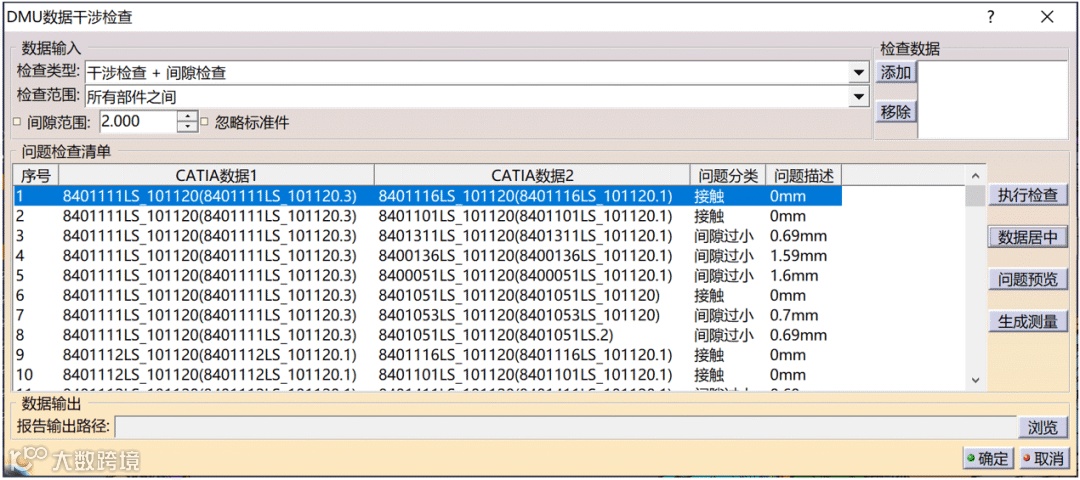Click the 生成测量 button
This screenshot has width=1080, height=480.
(1028, 321)
